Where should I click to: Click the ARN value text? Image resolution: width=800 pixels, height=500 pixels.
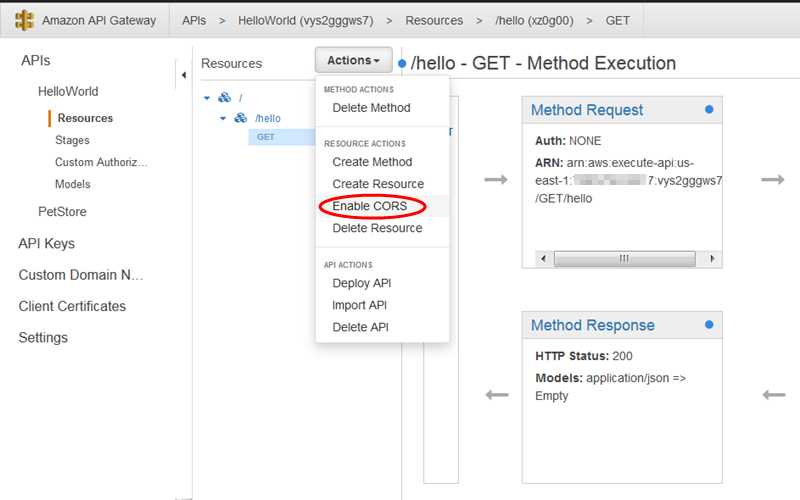point(629,181)
